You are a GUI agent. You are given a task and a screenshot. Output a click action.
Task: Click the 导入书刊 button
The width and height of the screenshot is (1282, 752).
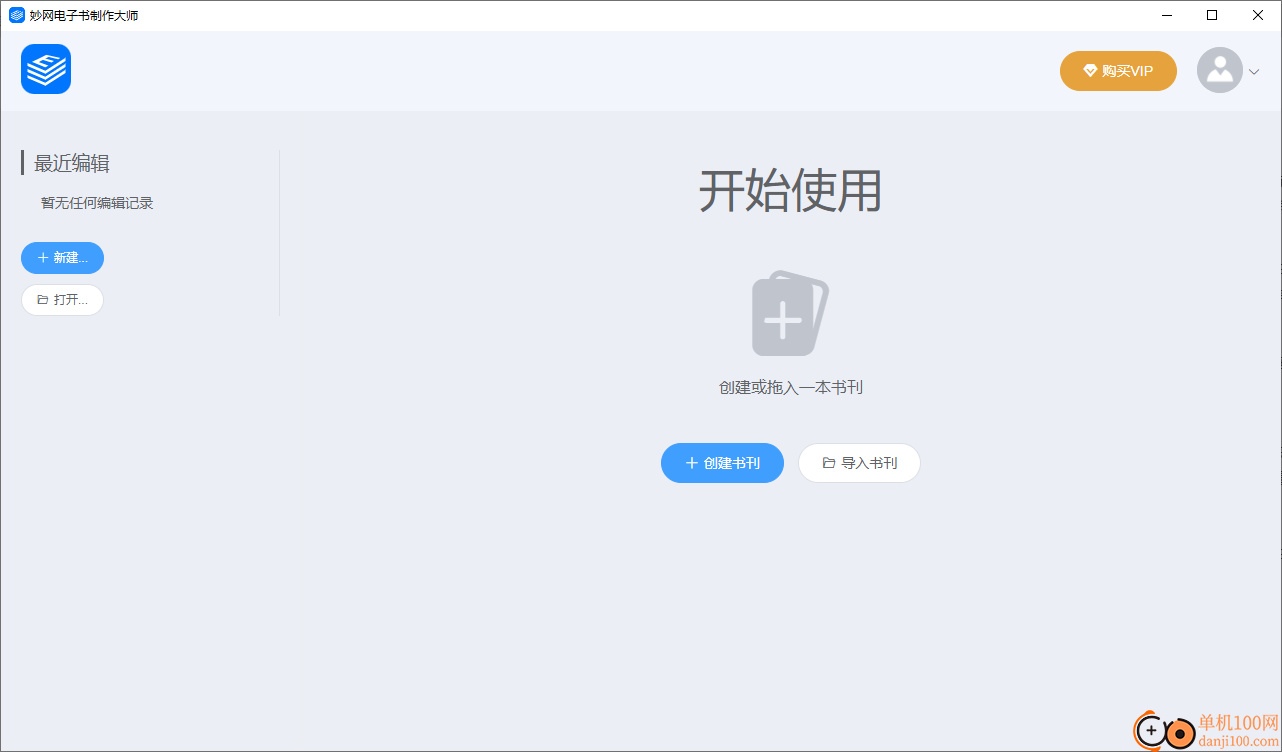pos(859,463)
